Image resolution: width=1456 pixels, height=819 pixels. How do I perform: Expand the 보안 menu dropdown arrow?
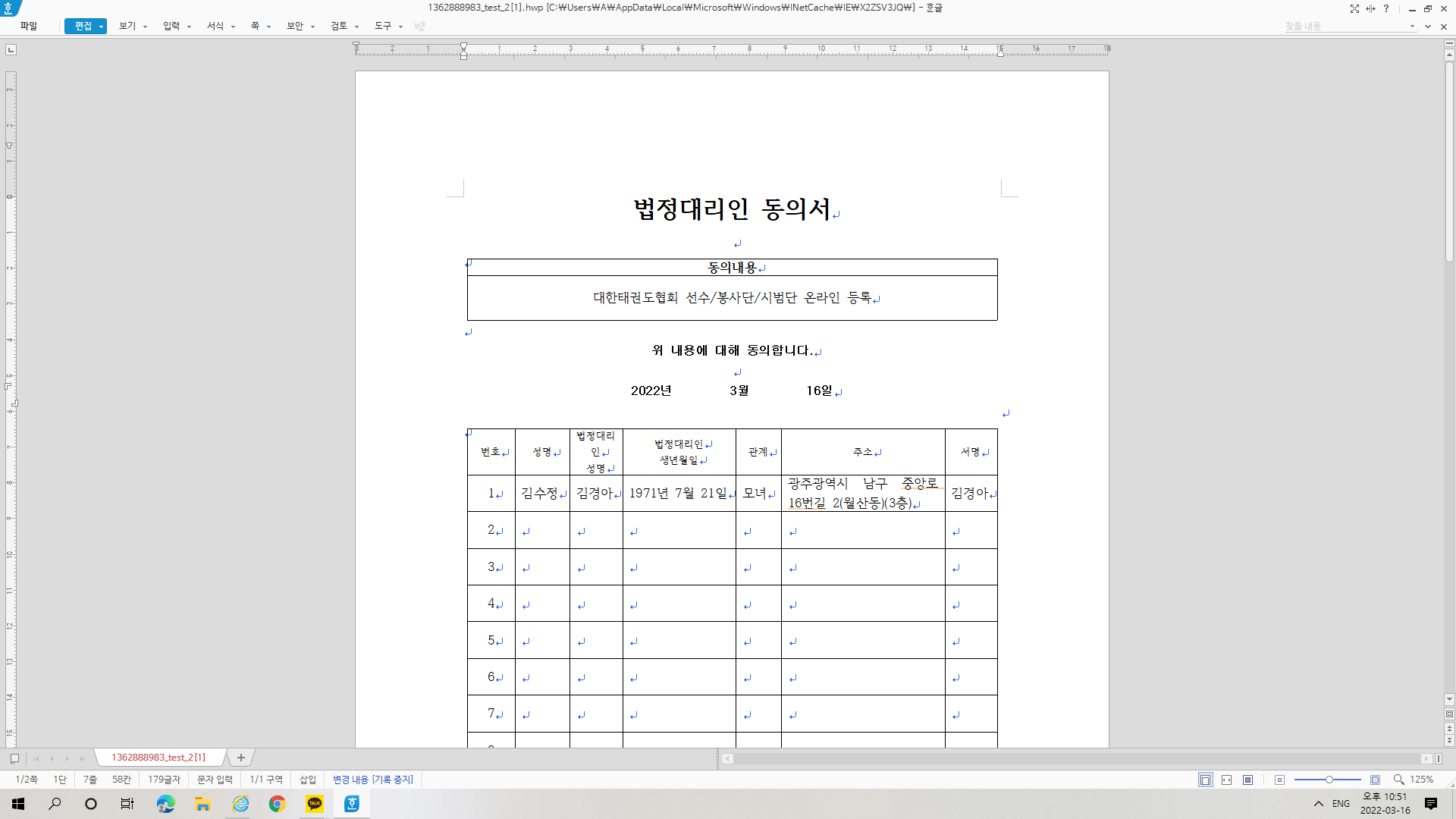coord(313,27)
